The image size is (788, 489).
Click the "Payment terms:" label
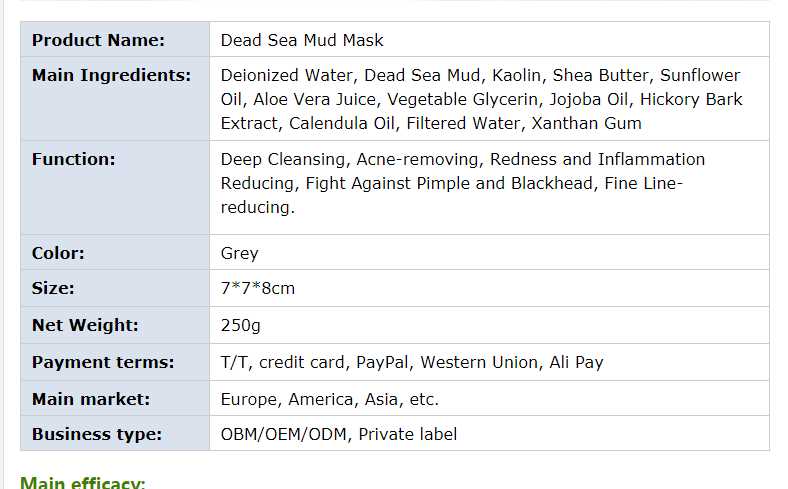[x=102, y=362]
